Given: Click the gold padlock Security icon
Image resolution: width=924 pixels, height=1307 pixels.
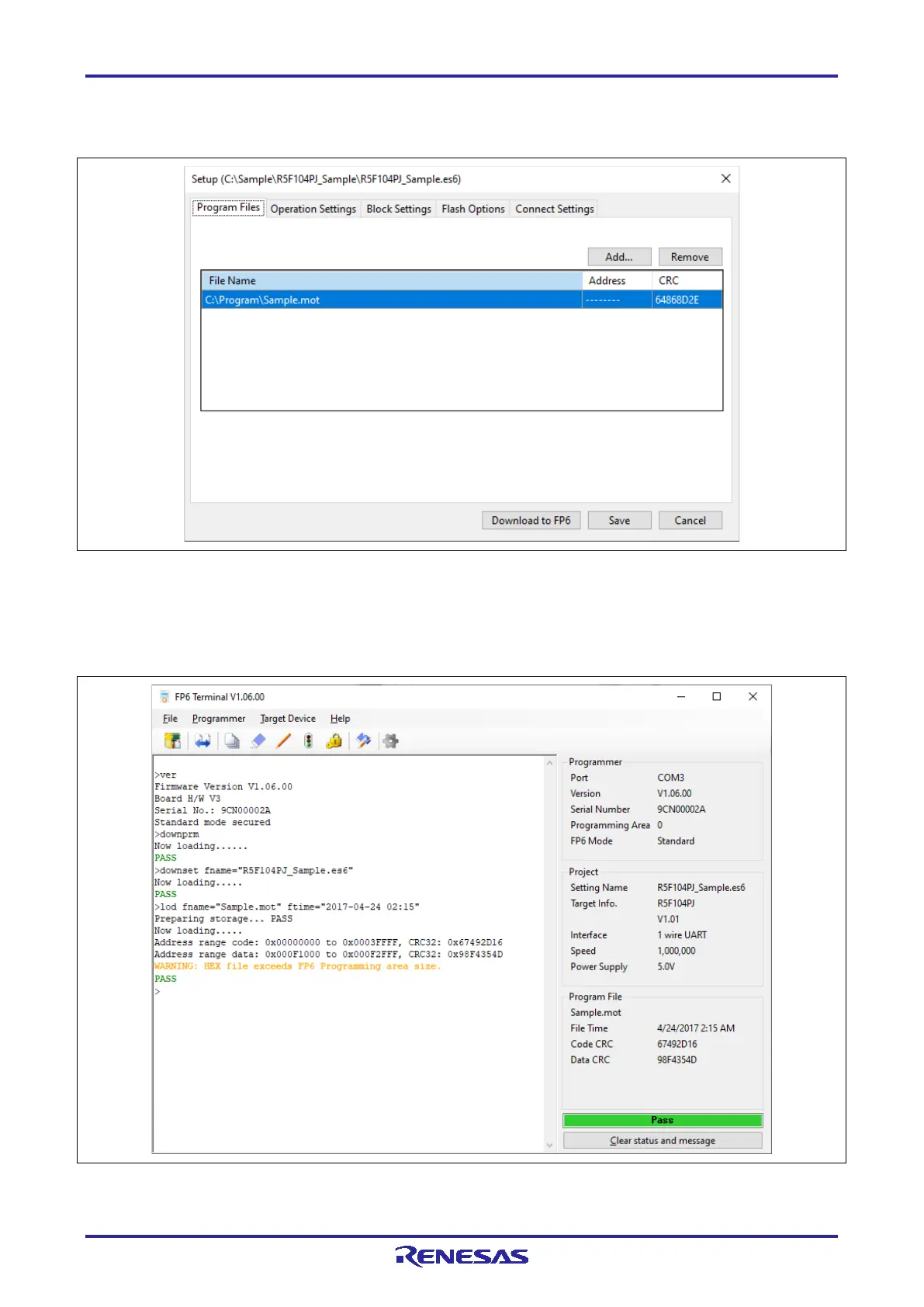Looking at the screenshot, I should [x=334, y=741].
